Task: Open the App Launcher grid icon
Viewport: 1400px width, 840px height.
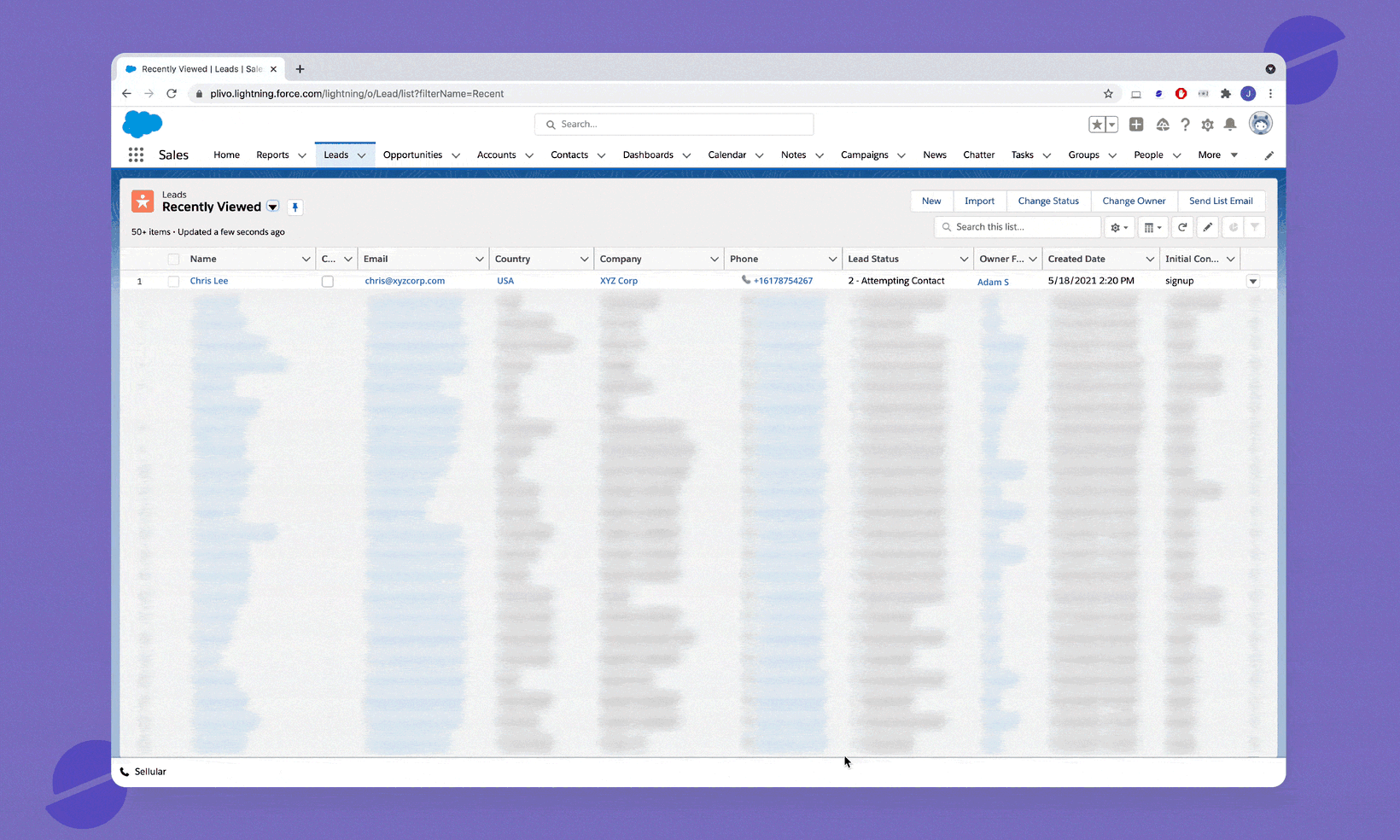Action: pos(136,155)
